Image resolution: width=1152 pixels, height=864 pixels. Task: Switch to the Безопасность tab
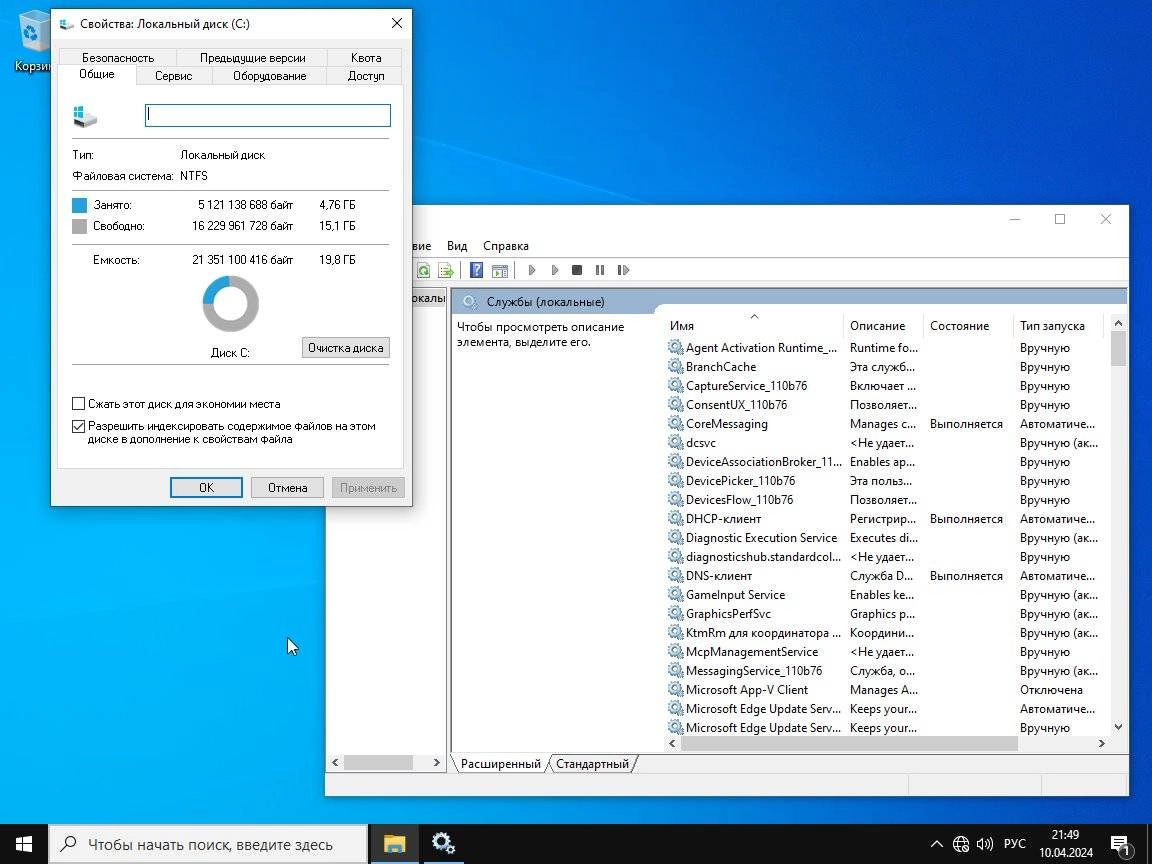[118, 57]
